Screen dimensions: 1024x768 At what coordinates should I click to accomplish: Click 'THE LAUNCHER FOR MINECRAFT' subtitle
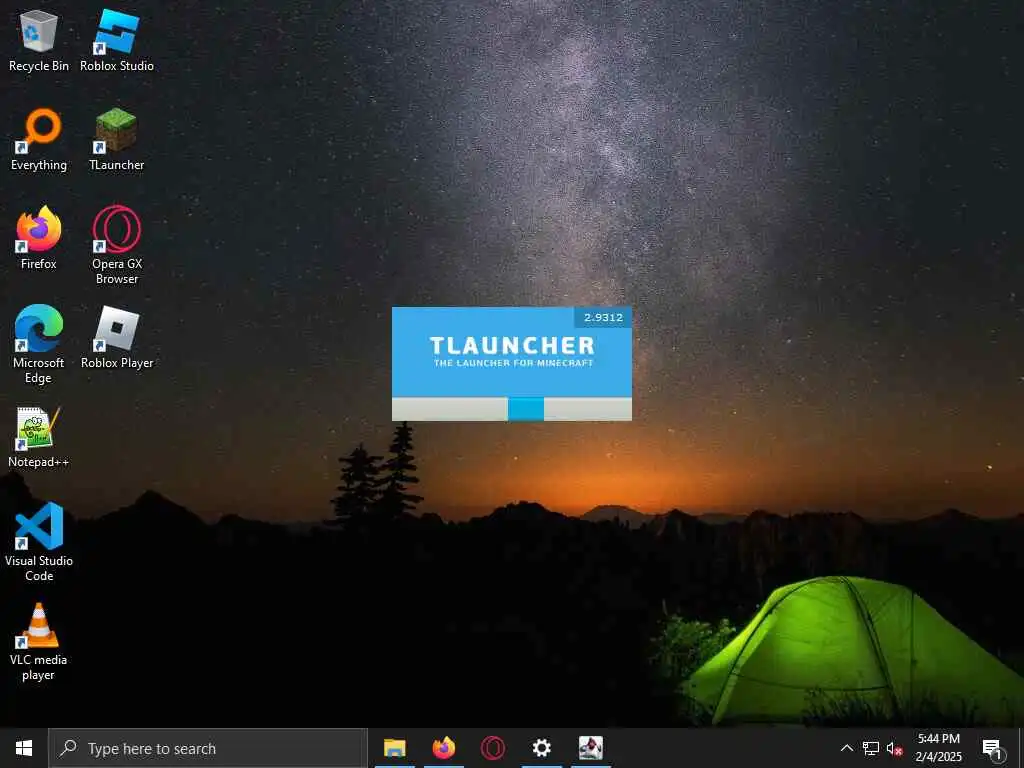513,362
